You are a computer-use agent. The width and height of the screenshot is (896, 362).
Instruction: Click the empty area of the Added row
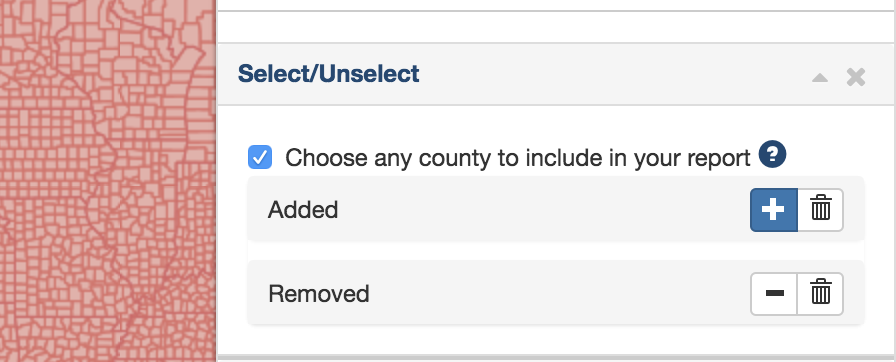543,210
